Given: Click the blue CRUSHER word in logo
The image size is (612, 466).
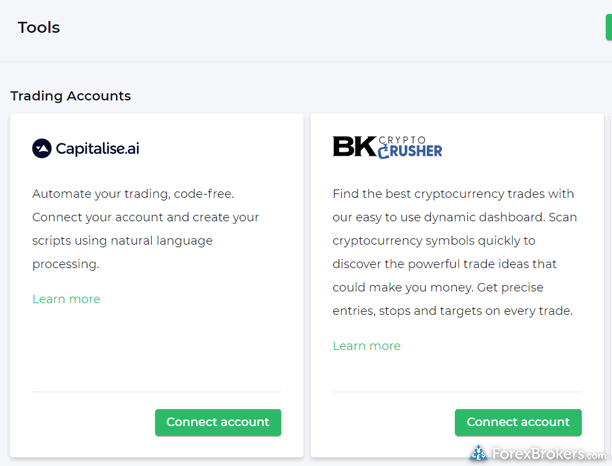Looking at the screenshot, I should 411,152.
